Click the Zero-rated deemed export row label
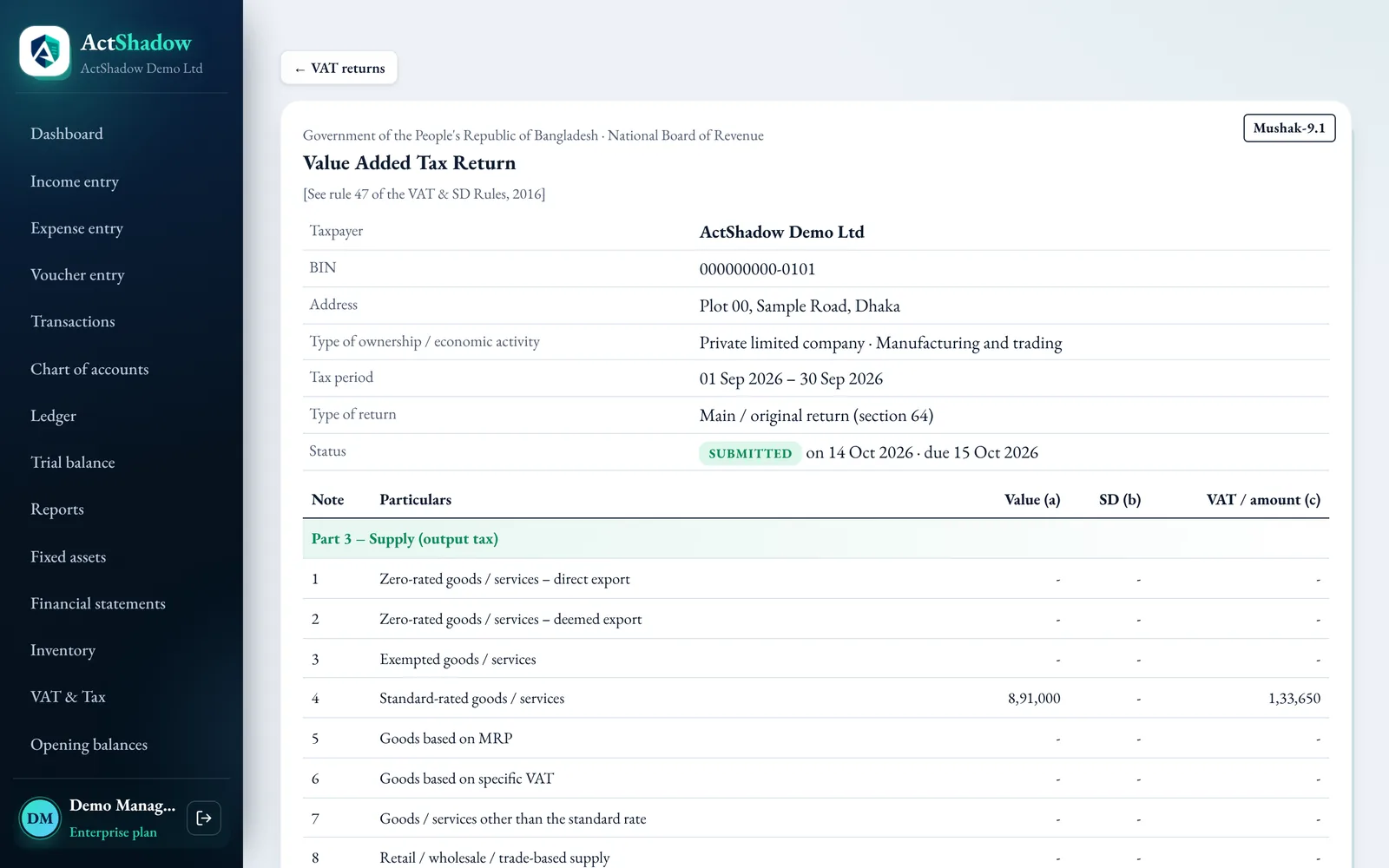The image size is (1389, 868). [510, 619]
